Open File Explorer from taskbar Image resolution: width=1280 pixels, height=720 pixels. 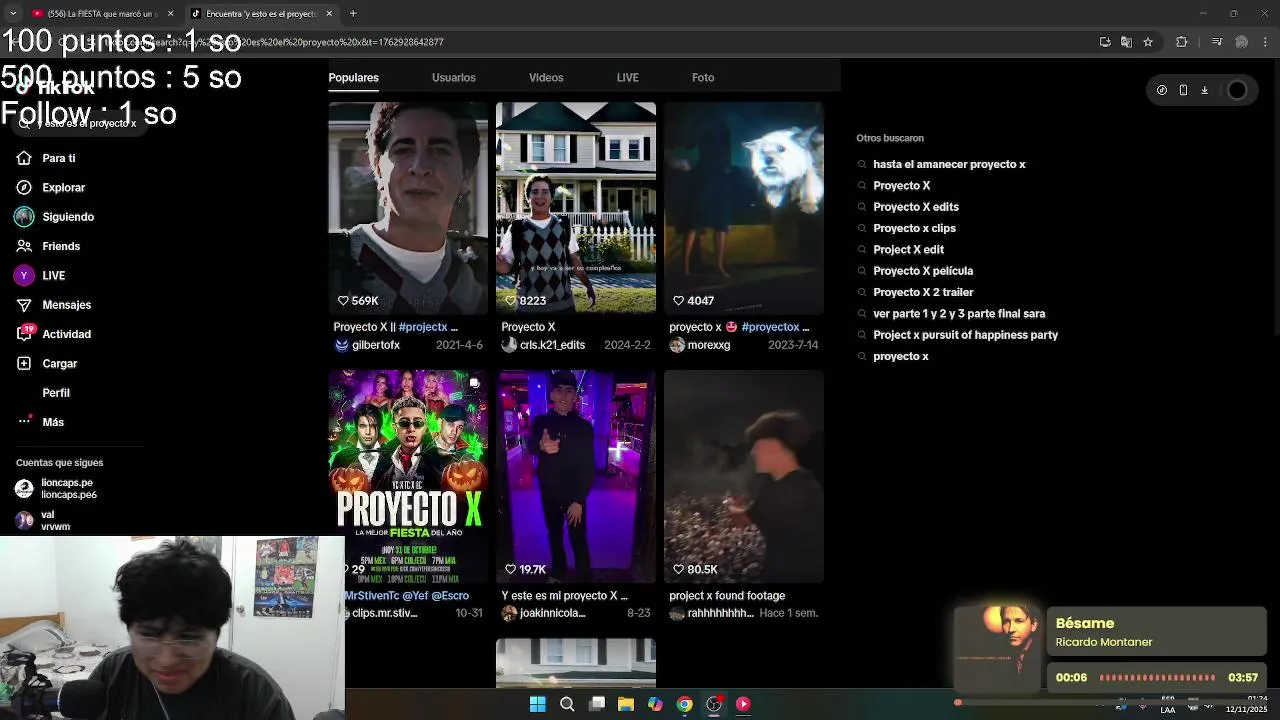click(x=625, y=704)
